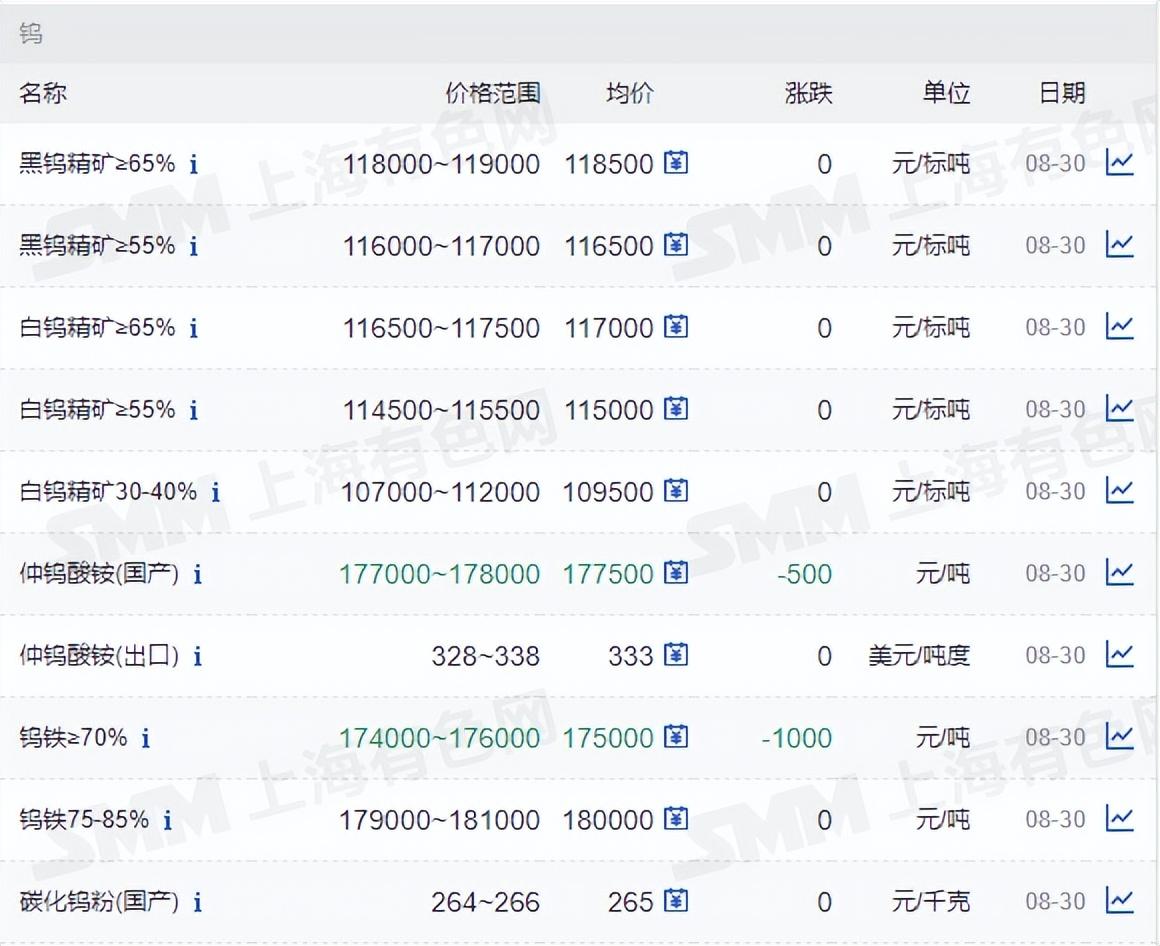The image size is (1160, 946).
Task: Click the ¥ icon next to 333
Action: pyautogui.click(x=676, y=655)
